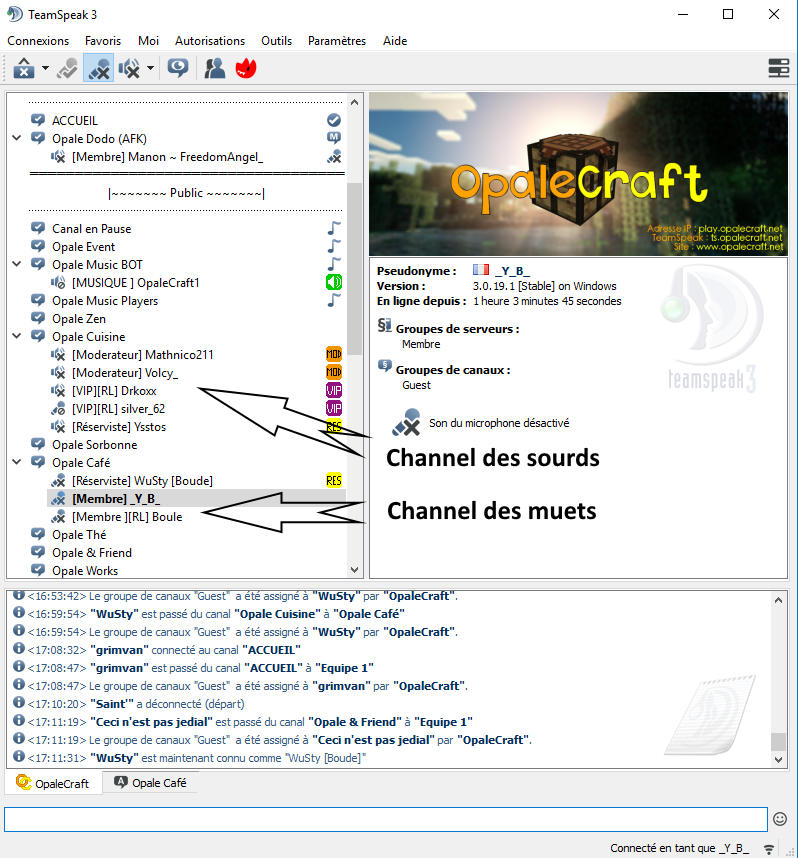Open the Aide menu

click(x=395, y=41)
